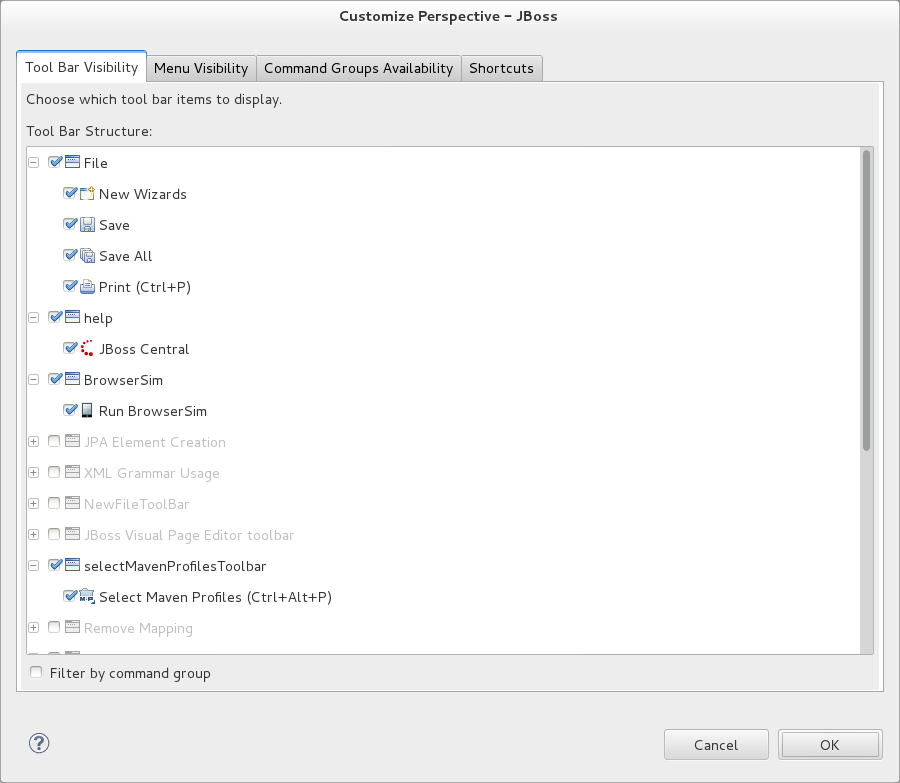Click the Select Maven Profiles icon

click(86, 596)
